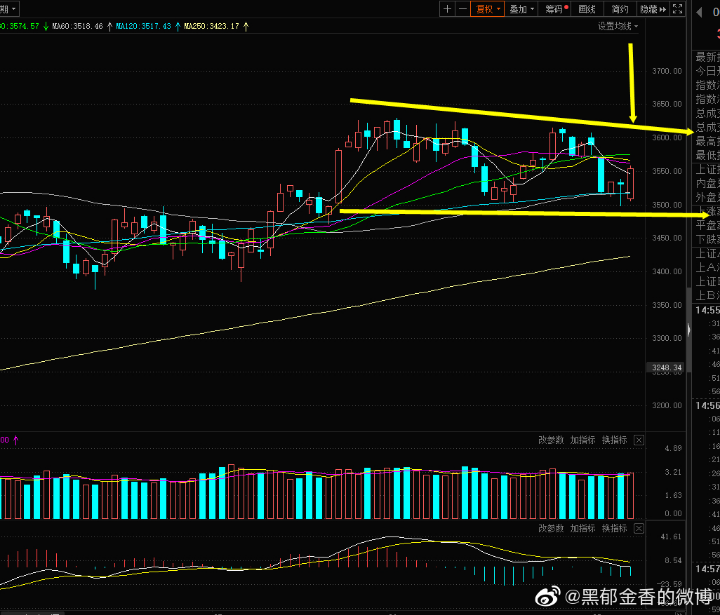Click 改参数 in the volume indicator panel
This screenshot has width=720, height=615.
click(551, 440)
